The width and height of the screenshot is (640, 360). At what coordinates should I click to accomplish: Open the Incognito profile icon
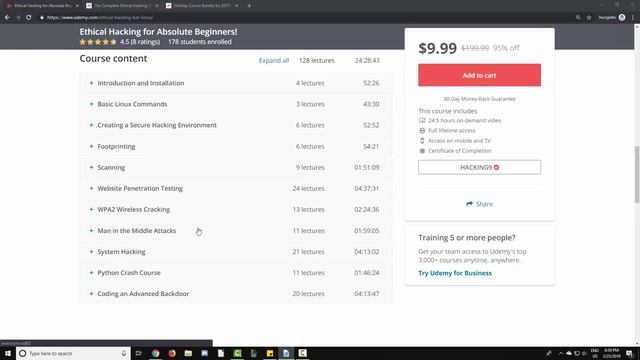tap(622, 18)
